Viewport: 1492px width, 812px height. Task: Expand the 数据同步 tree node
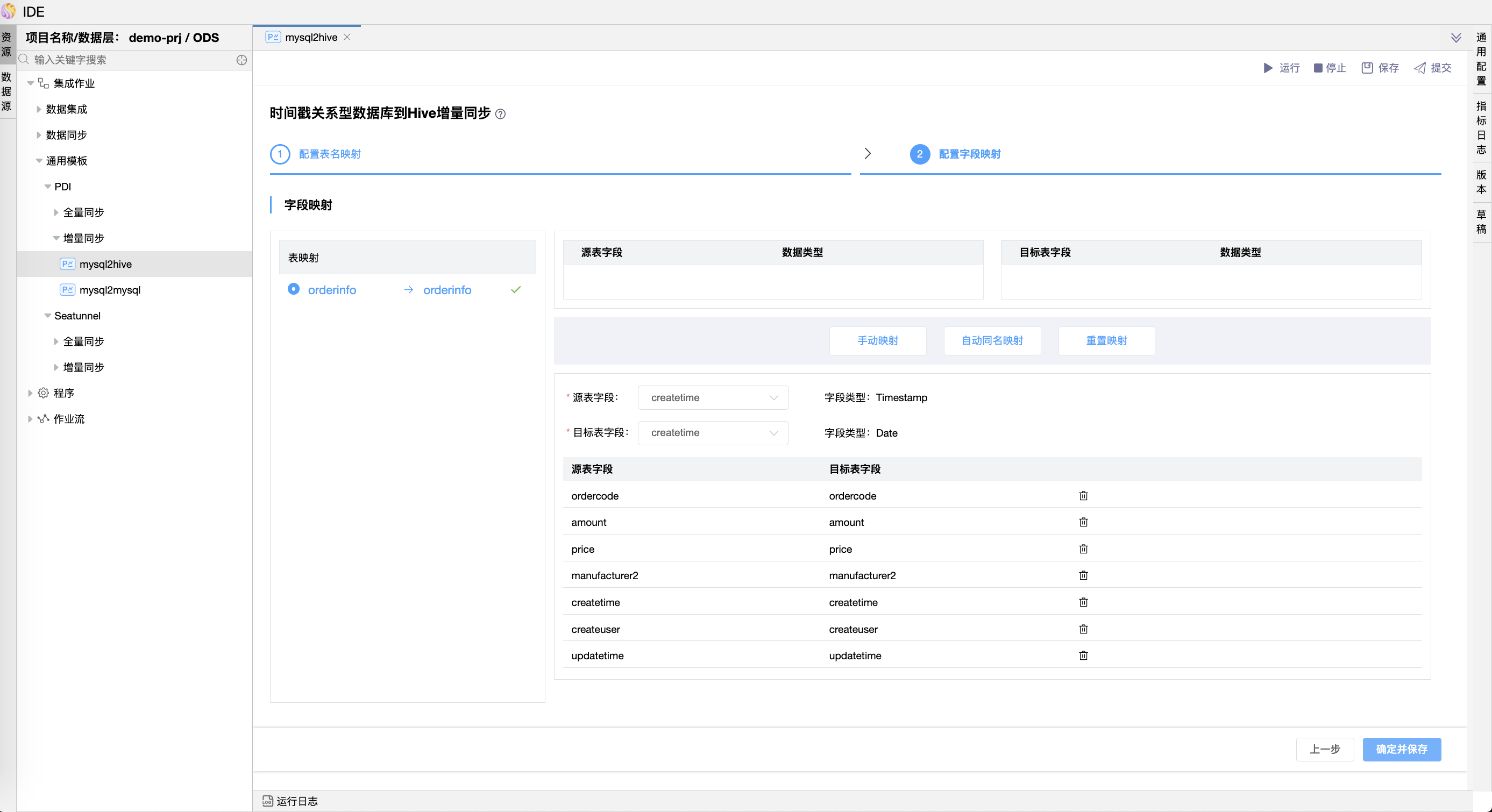[39, 135]
